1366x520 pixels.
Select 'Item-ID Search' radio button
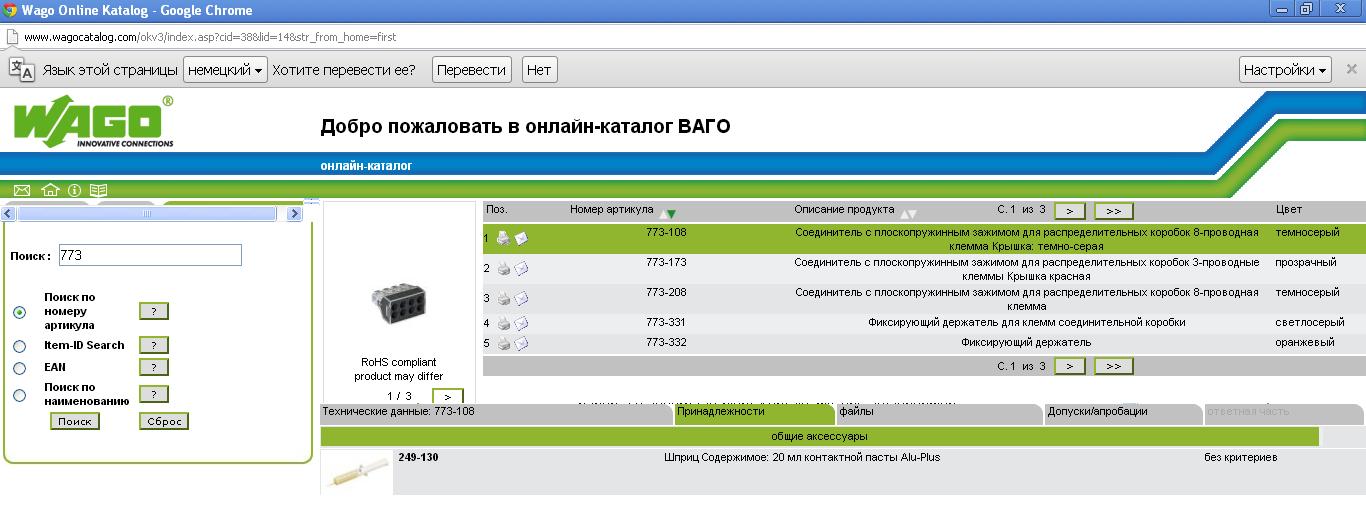(x=19, y=346)
